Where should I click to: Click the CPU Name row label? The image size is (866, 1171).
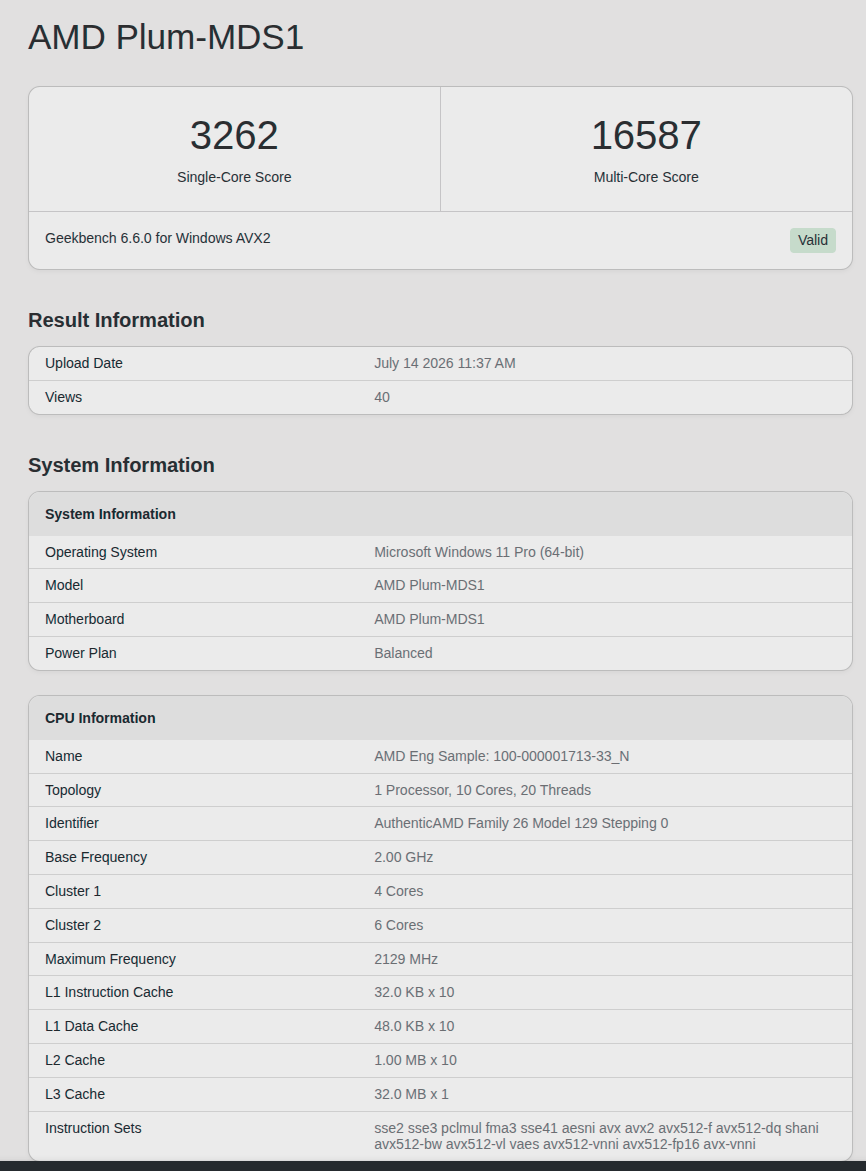coord(63,756)
